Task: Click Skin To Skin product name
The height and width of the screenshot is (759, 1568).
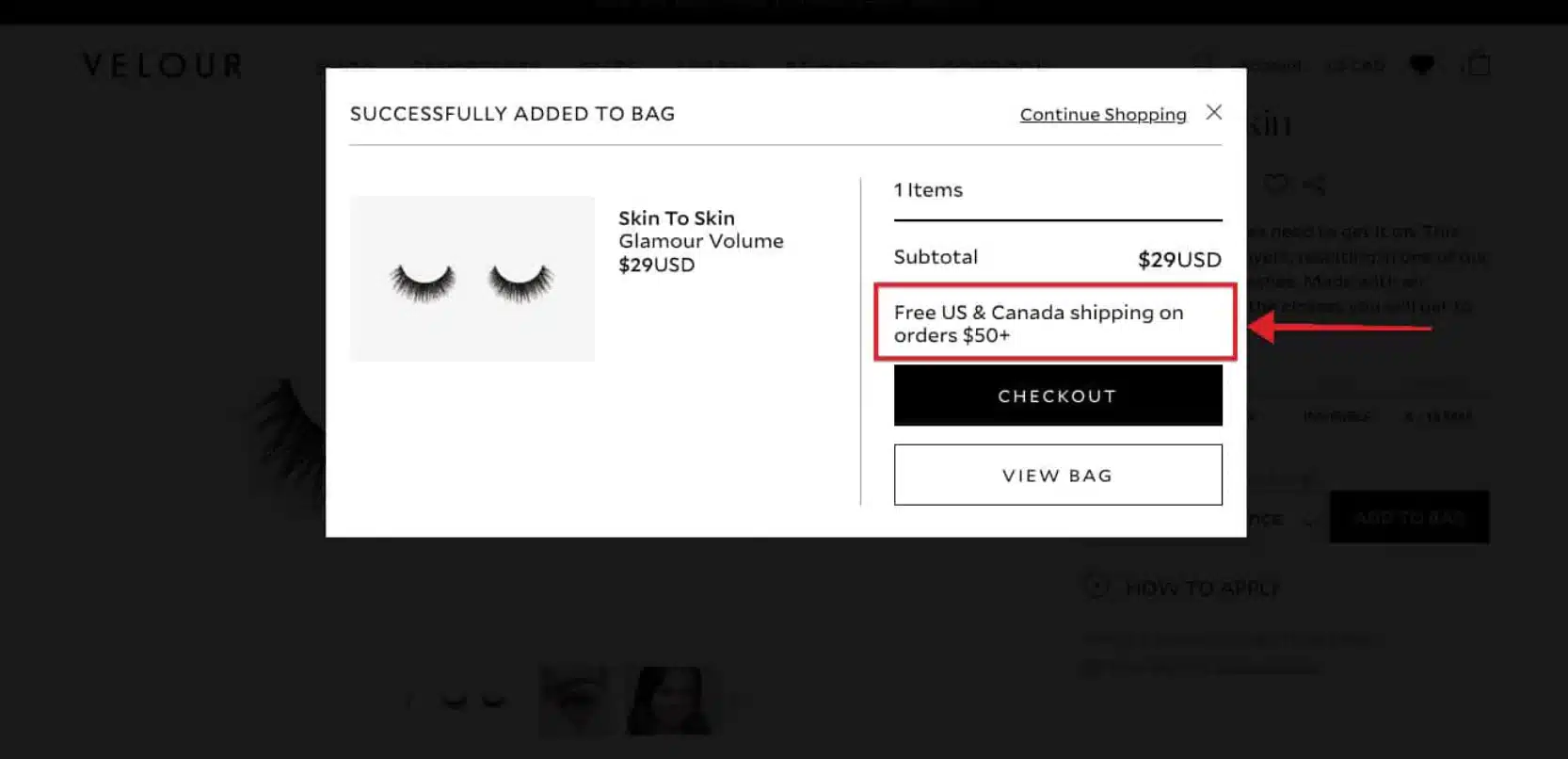Action: (x=677, y=218)
